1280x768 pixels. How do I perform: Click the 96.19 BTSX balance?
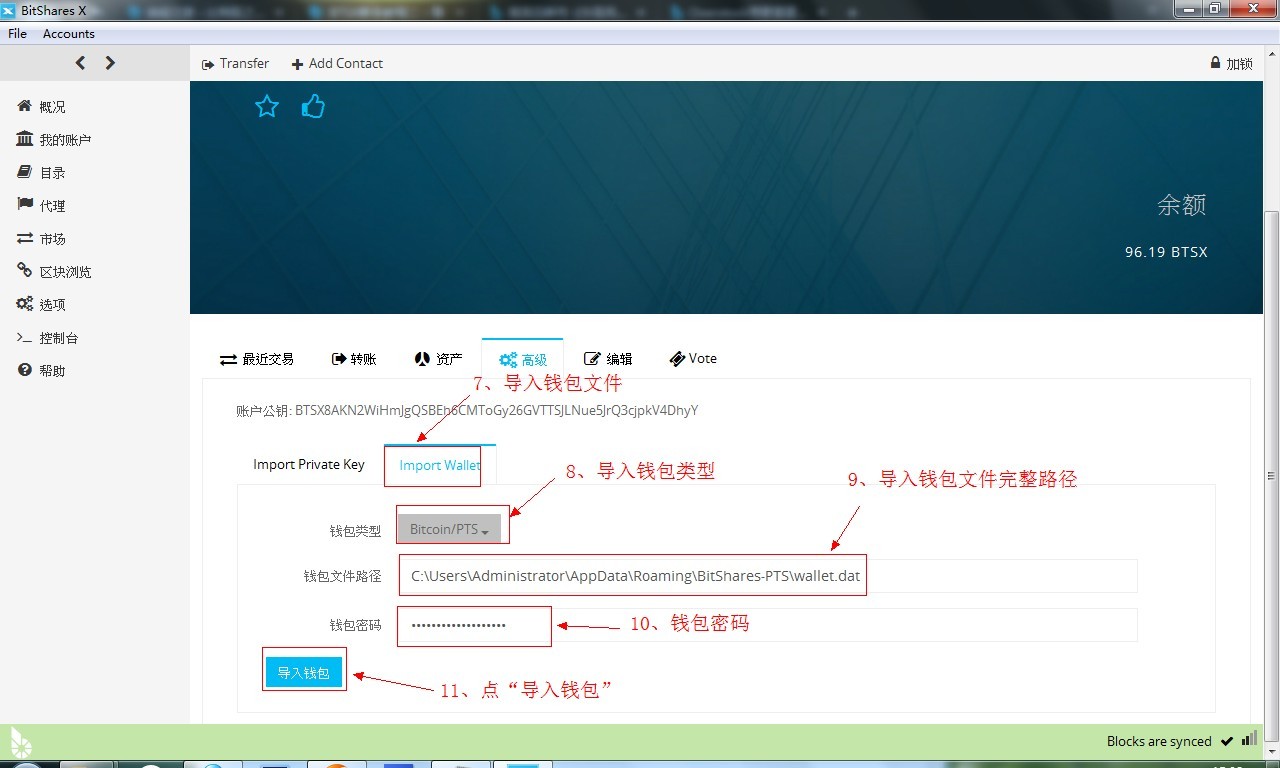[1166, 252]
